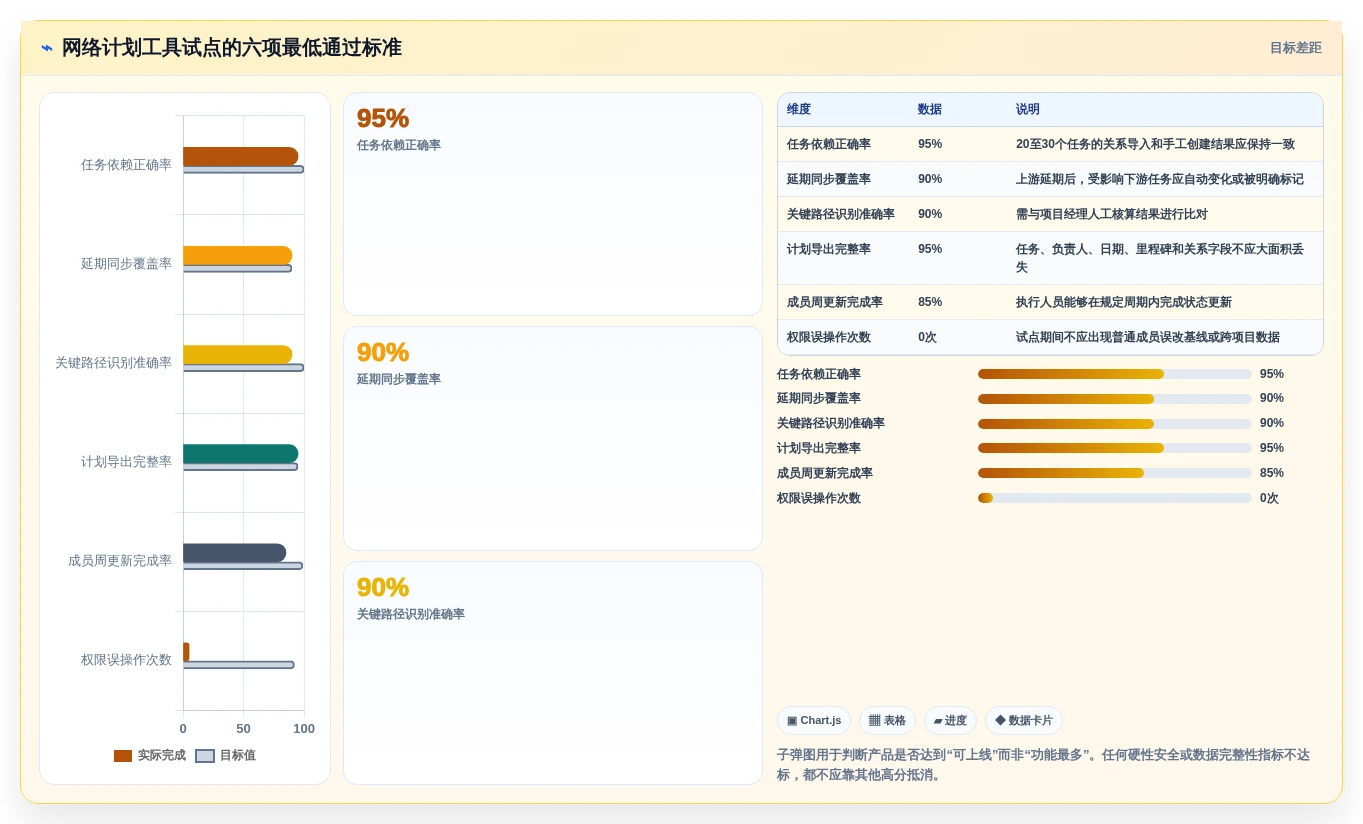Viewport: 1363px width, 824px height.
Task: Click the dark gray 成员周更新完成率 chart bar
Action: (234, 552)
